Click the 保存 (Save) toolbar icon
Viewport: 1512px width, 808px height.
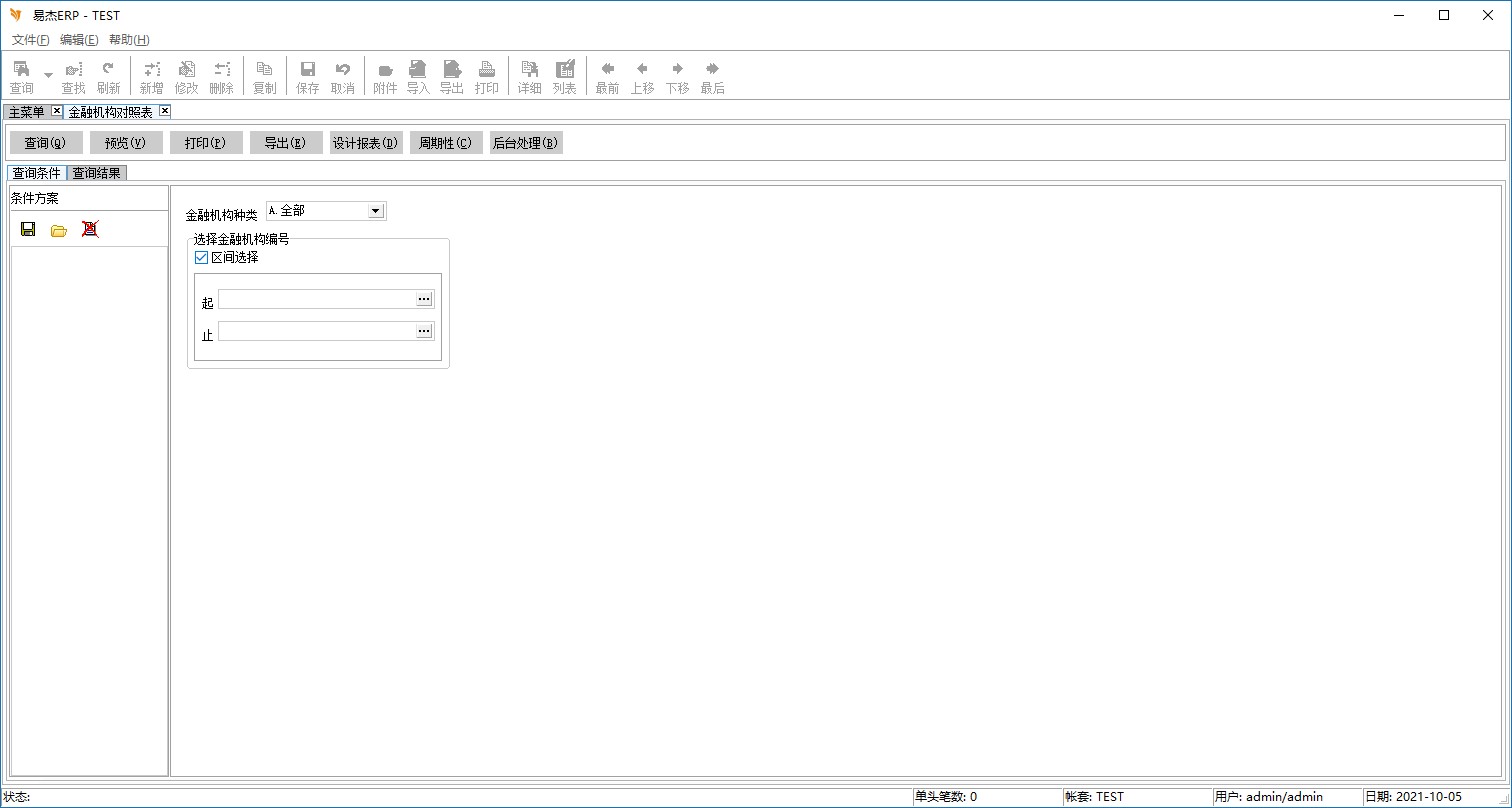pos(308,76)
